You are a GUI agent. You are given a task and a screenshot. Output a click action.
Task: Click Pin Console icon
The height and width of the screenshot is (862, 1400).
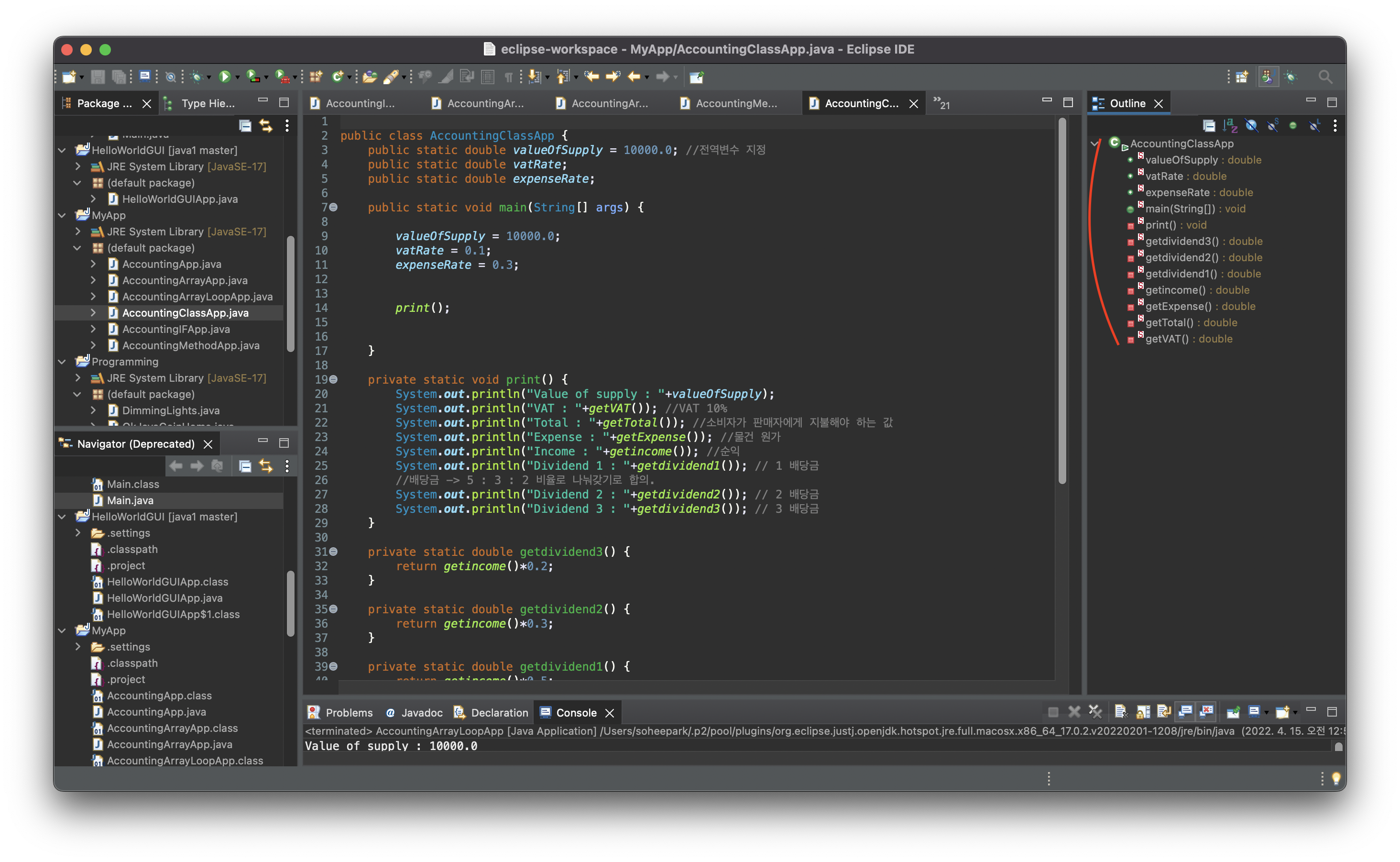click(x=1233, y=711)
